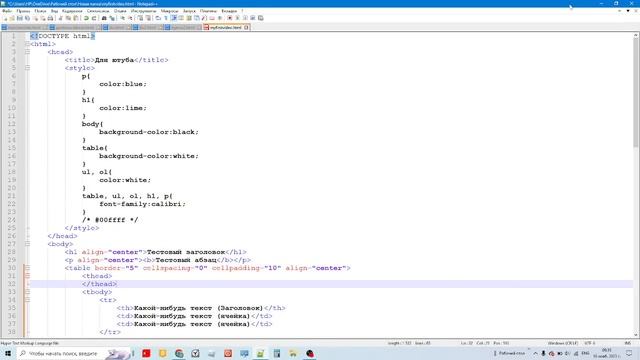The height and width of the screenshot is (360, 640).
Task: Click the Stop Recording macro icon
Action: coord(237,18)
